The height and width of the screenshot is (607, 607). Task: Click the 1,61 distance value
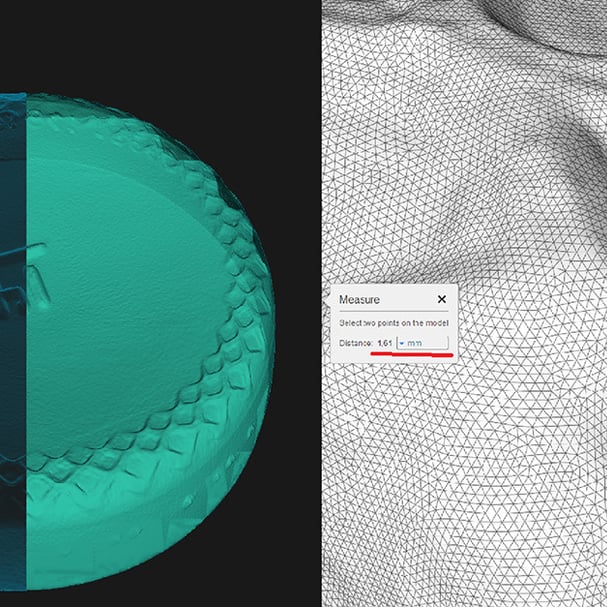tap(384, 343)
